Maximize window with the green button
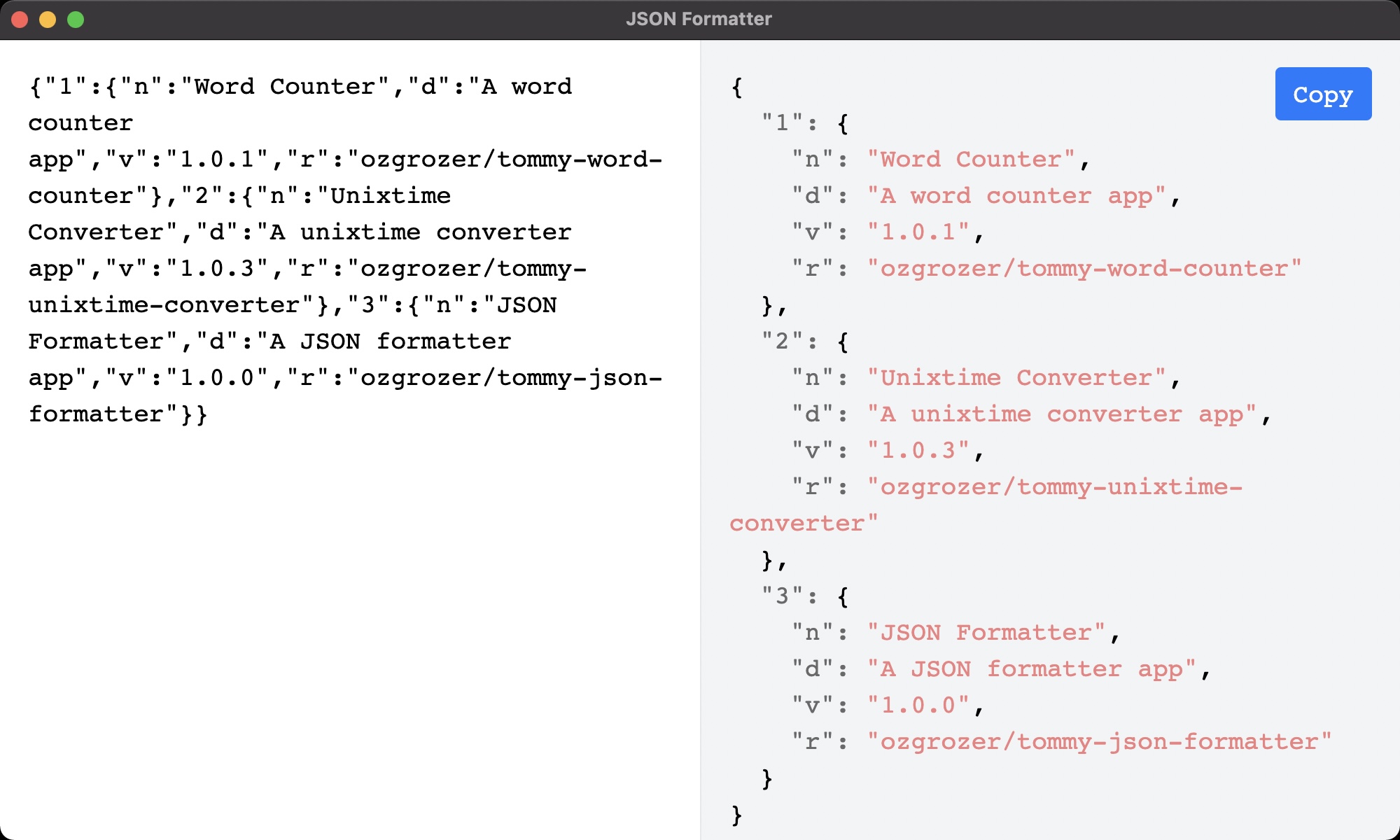 click(x=76, y=20)
